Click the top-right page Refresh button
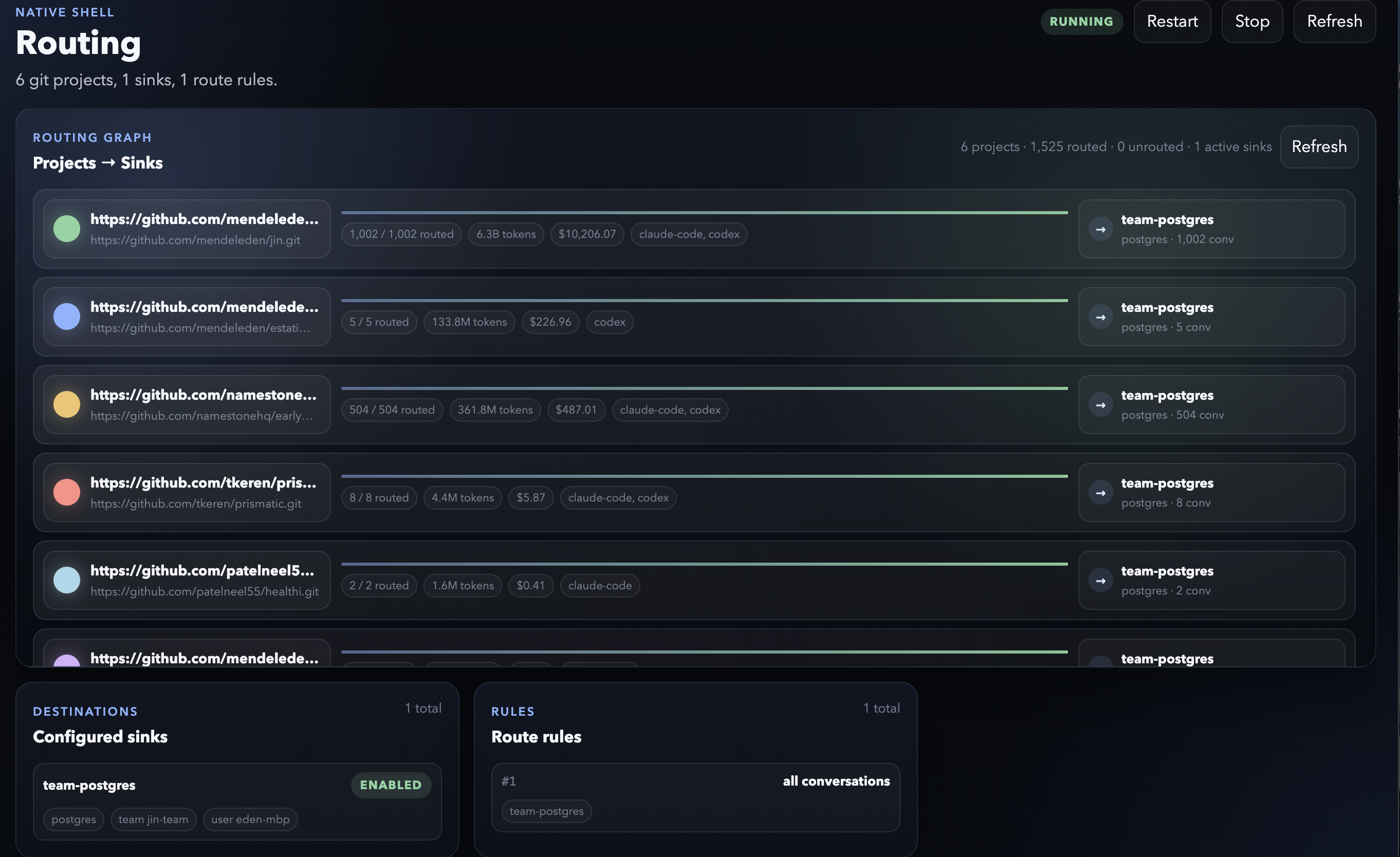This screenshot has height=857, width=1400. point(1334,22)
